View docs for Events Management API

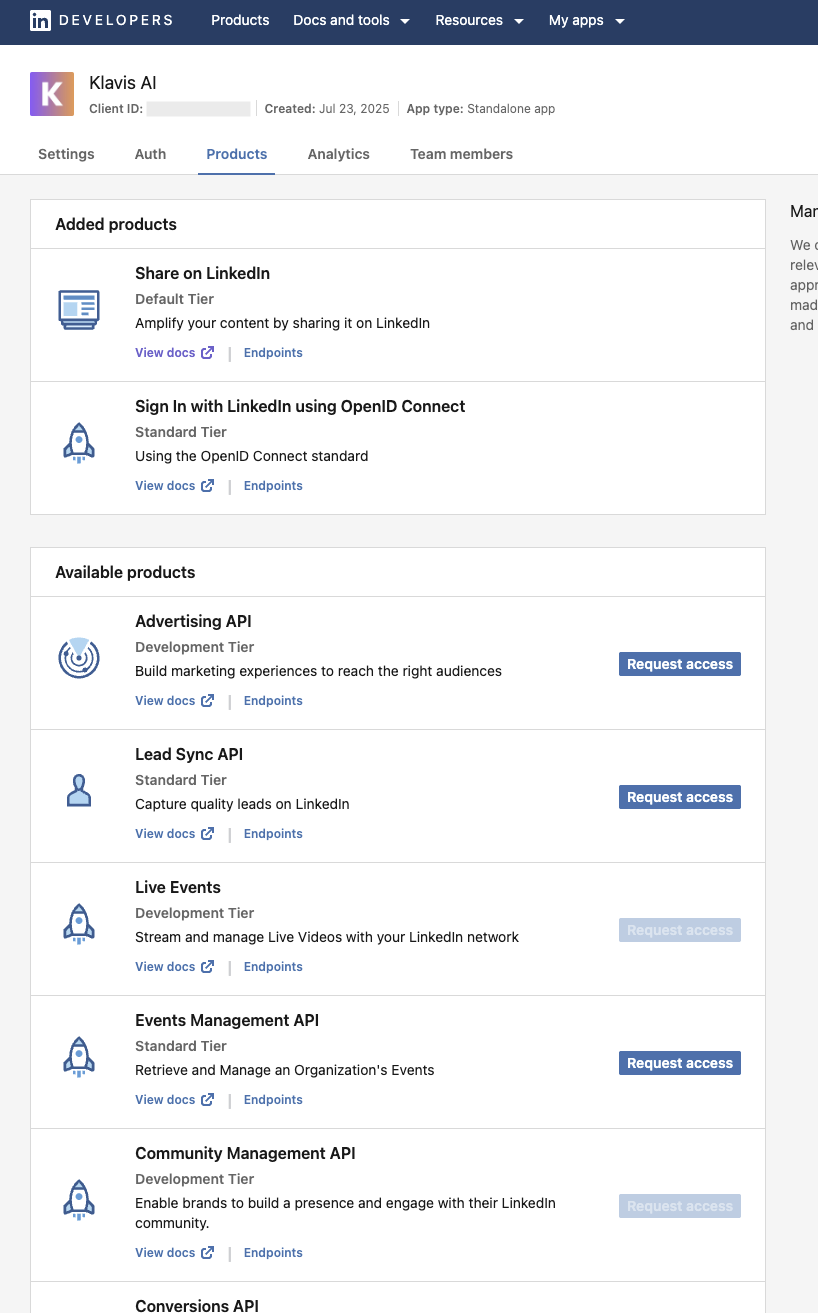pyautogui.click(x=174, y=1100)
